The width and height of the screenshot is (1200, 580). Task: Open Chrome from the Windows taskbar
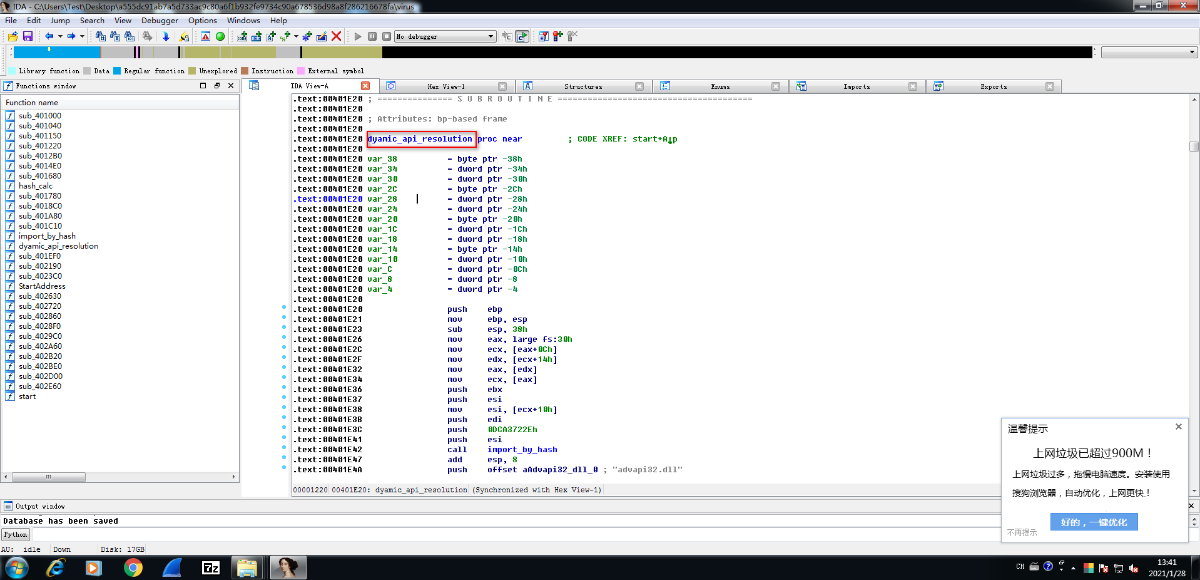pyautogui.click(x=133, y=567)
